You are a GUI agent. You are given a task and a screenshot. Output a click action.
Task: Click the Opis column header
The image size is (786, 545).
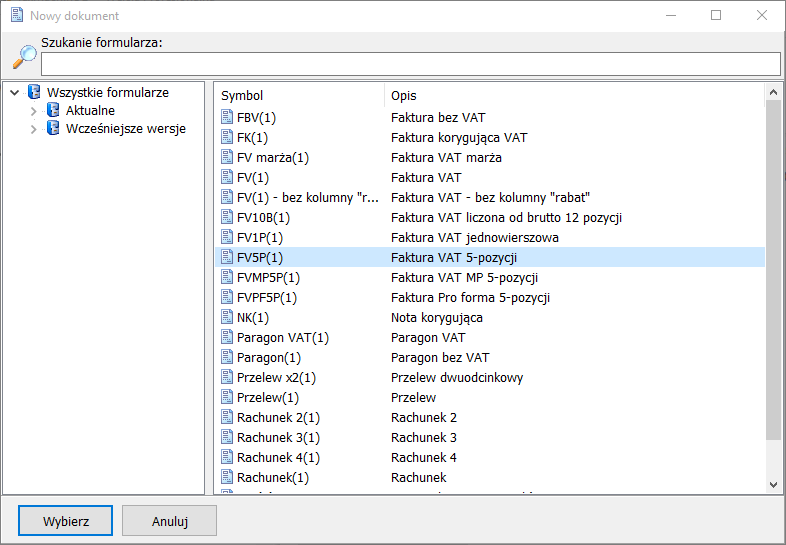(x=570, y=96)
